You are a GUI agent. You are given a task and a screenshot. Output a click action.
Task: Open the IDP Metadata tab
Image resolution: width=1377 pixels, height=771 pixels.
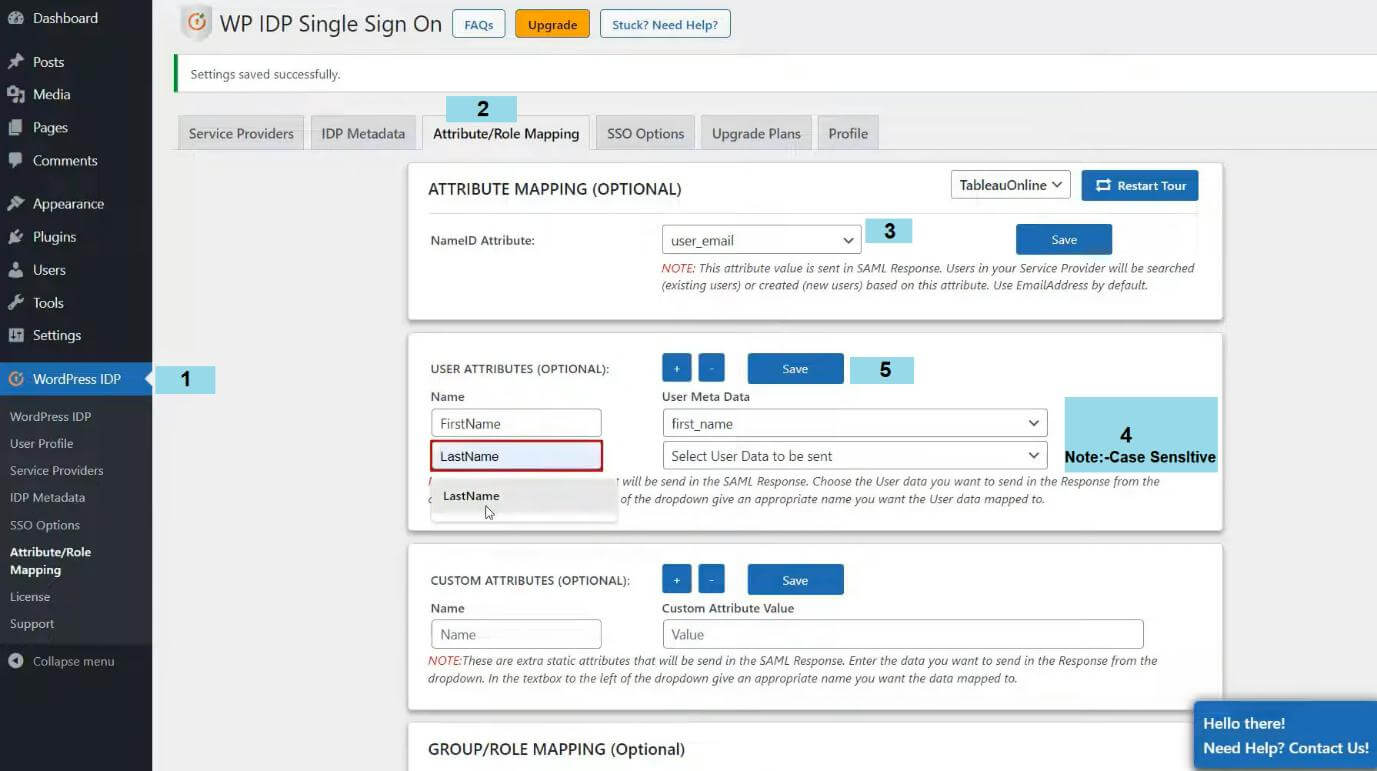click(363, 134)
